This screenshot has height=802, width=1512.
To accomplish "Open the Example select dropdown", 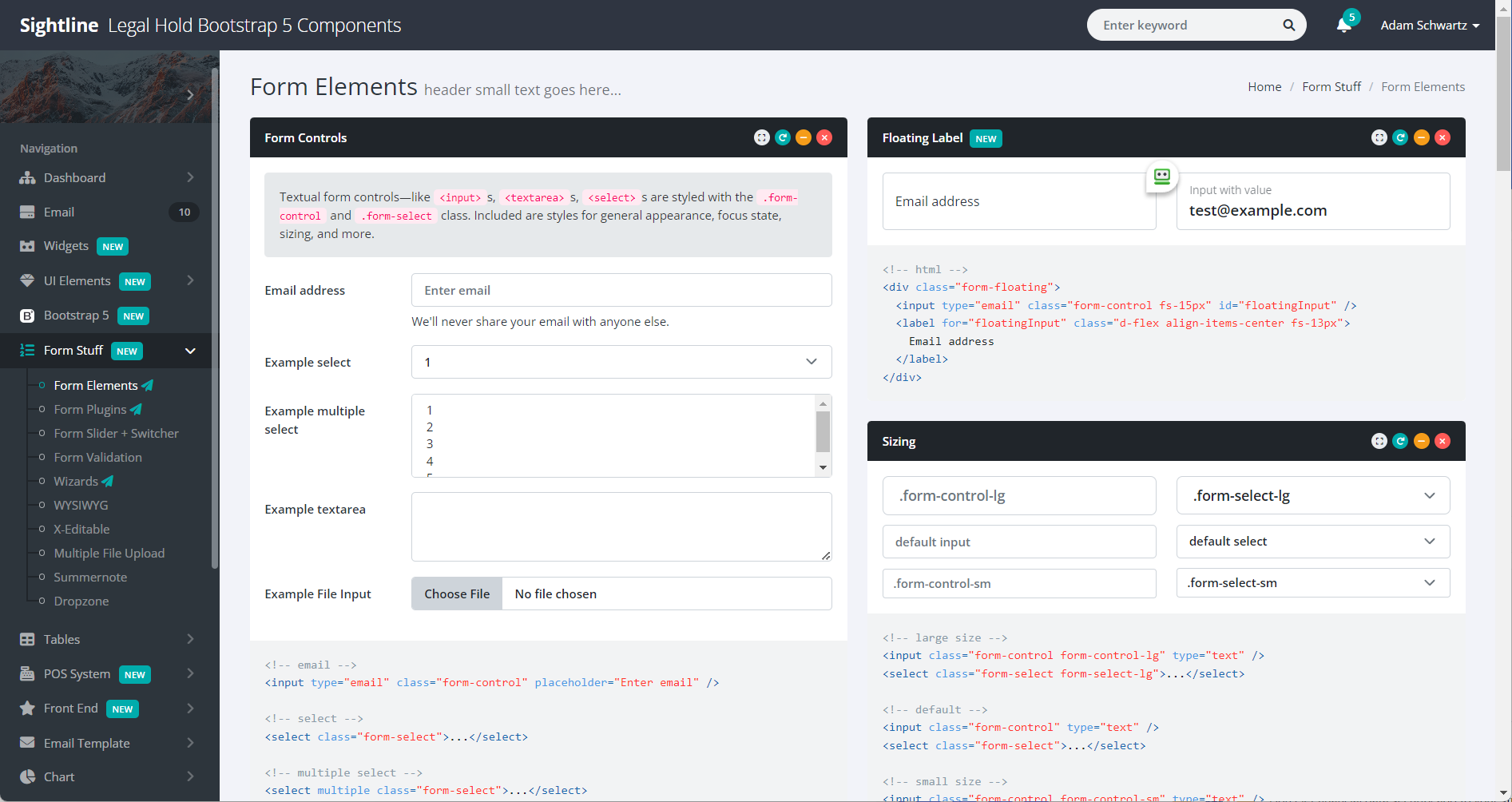I will tap(621, 362).
